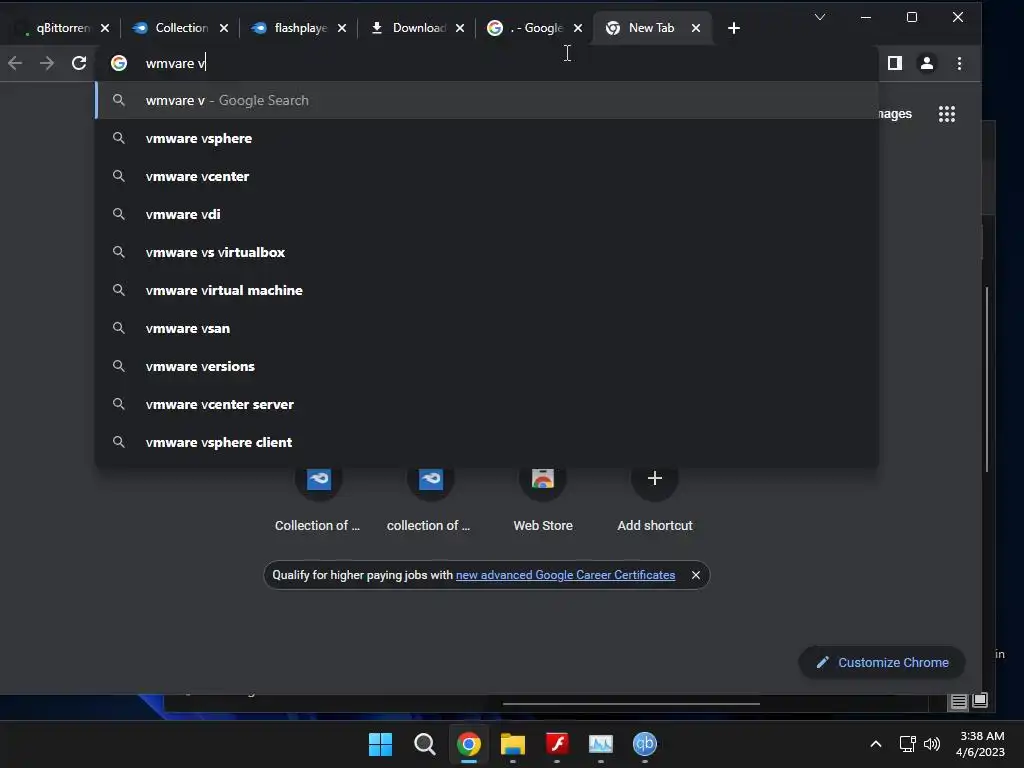Choose the vmware vsan suggestion

pyautogui.click(x=487, y=328)
